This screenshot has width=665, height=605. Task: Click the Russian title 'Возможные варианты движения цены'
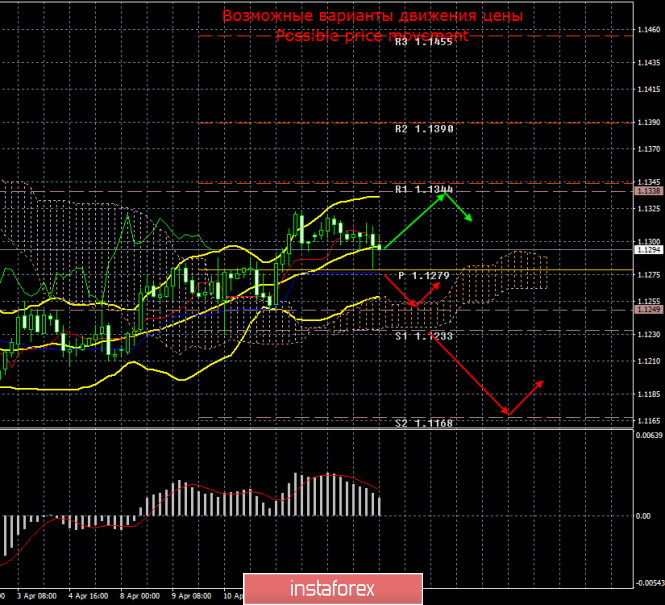(x=373, y=16)
